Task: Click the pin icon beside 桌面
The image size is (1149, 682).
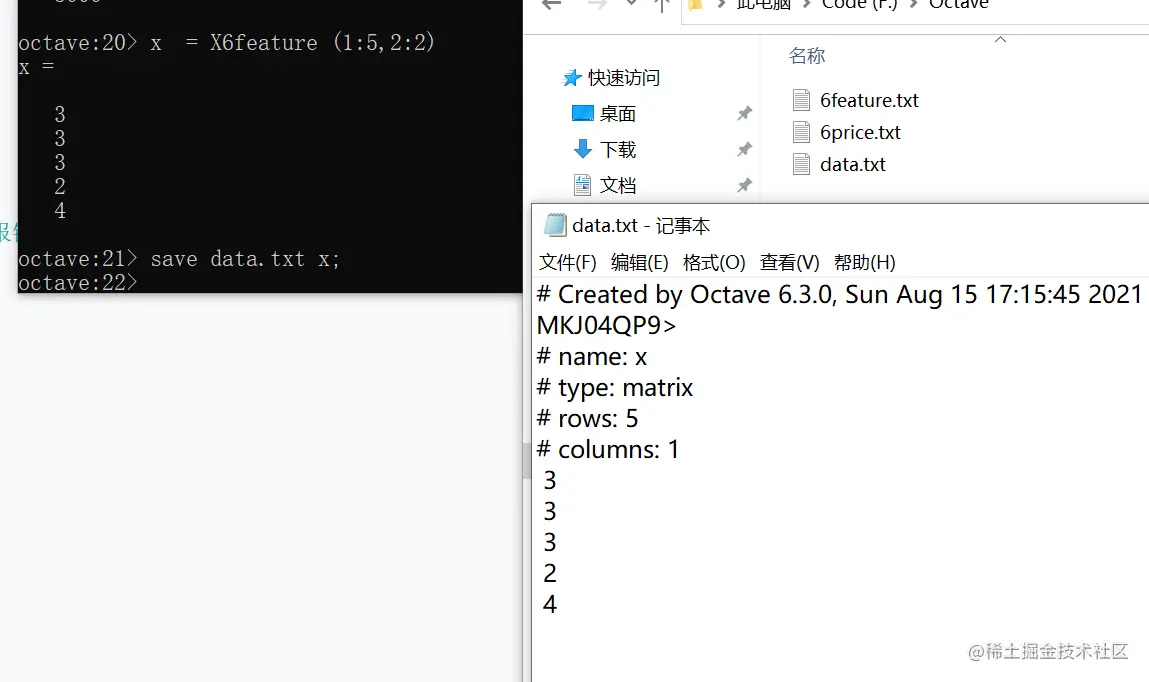Action: [745, 113]
